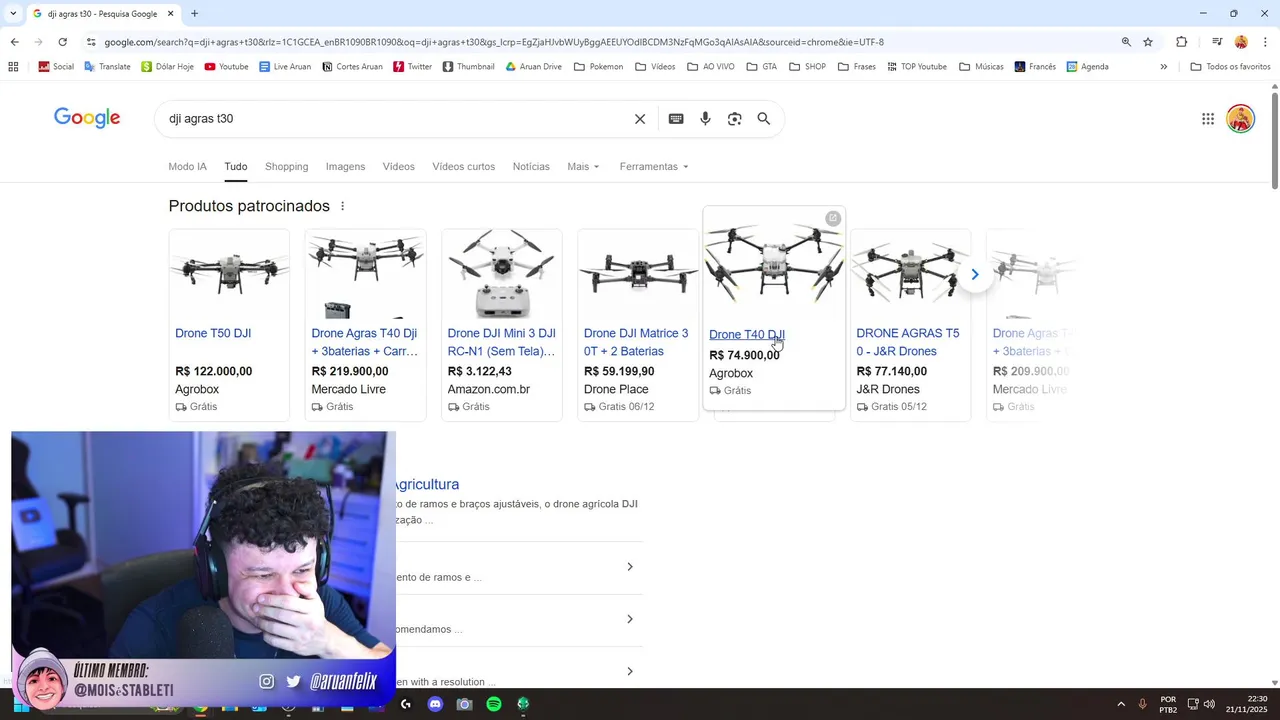Select the Tudo results tab

[x=236, y=167]
